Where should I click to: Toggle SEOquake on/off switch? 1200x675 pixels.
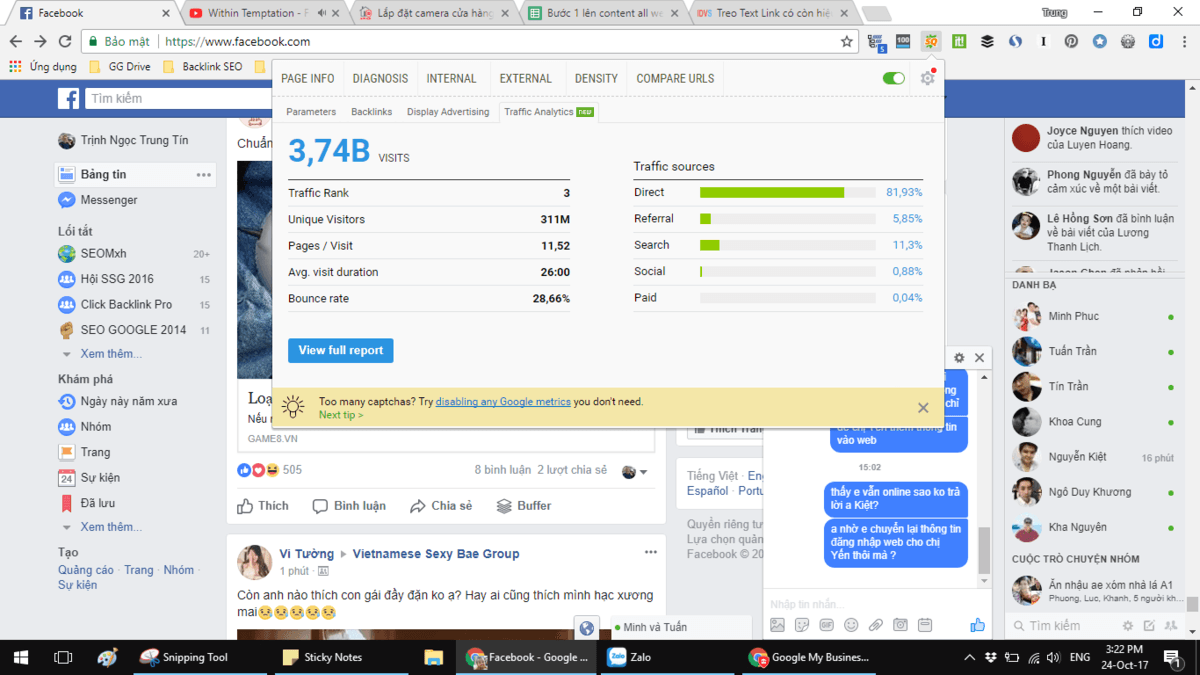(x=894, y=78)
